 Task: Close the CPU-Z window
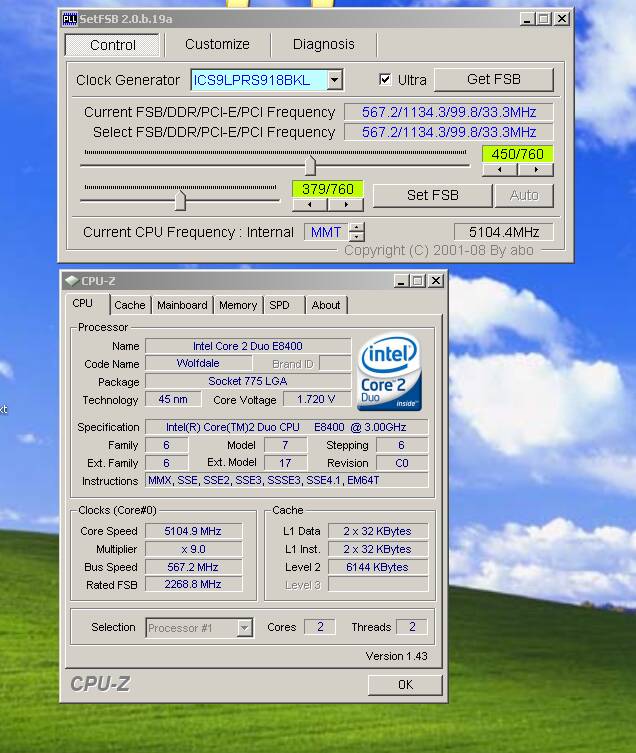436,281
